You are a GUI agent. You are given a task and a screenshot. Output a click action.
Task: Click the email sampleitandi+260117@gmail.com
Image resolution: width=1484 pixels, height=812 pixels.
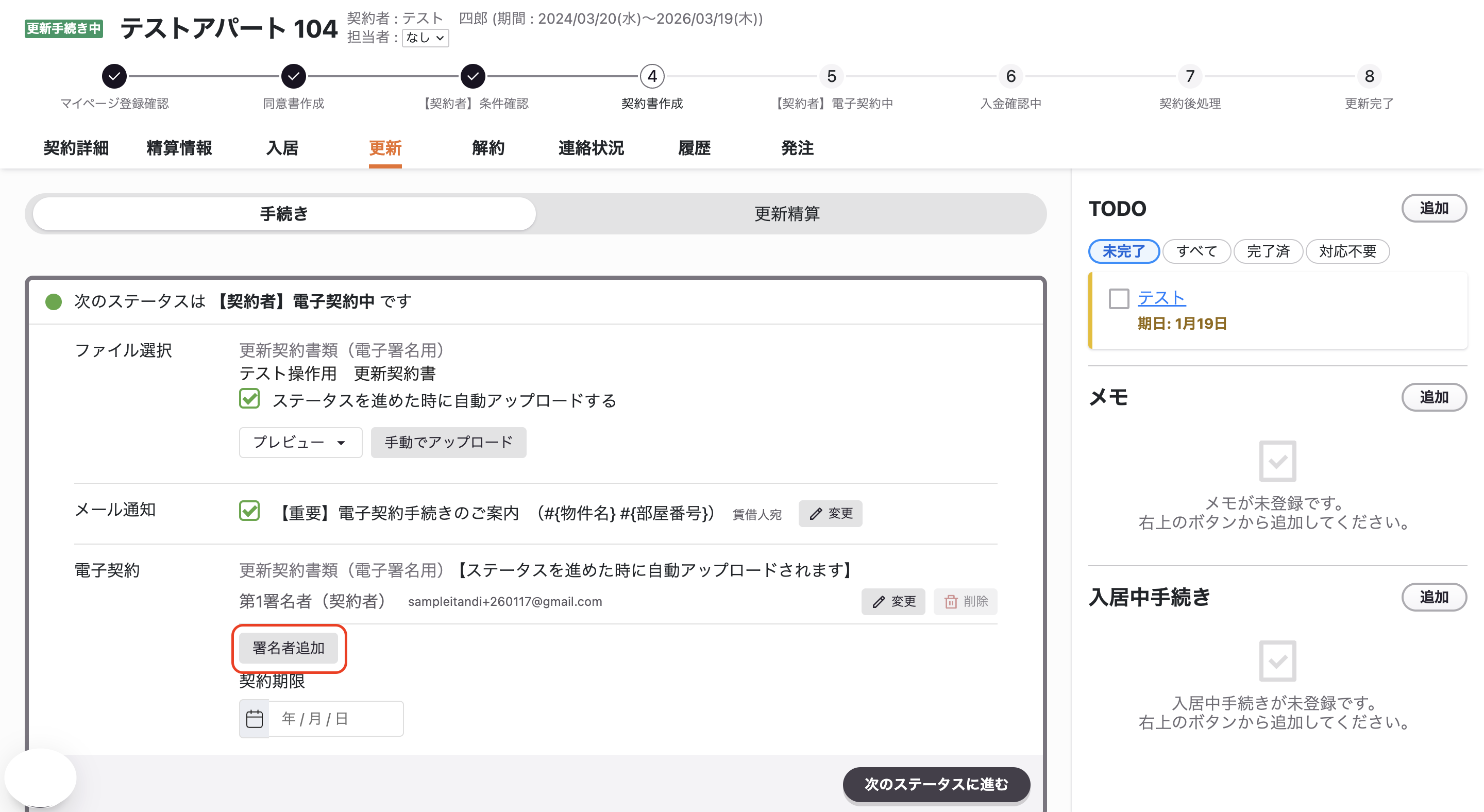coord(504,601)
